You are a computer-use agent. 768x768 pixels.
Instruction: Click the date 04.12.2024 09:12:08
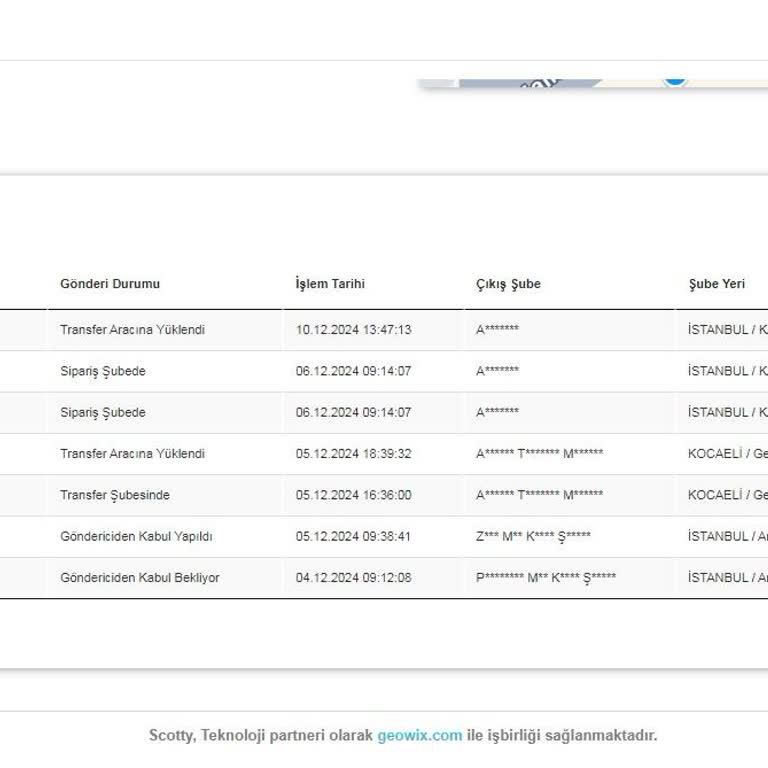pos(353,578)
